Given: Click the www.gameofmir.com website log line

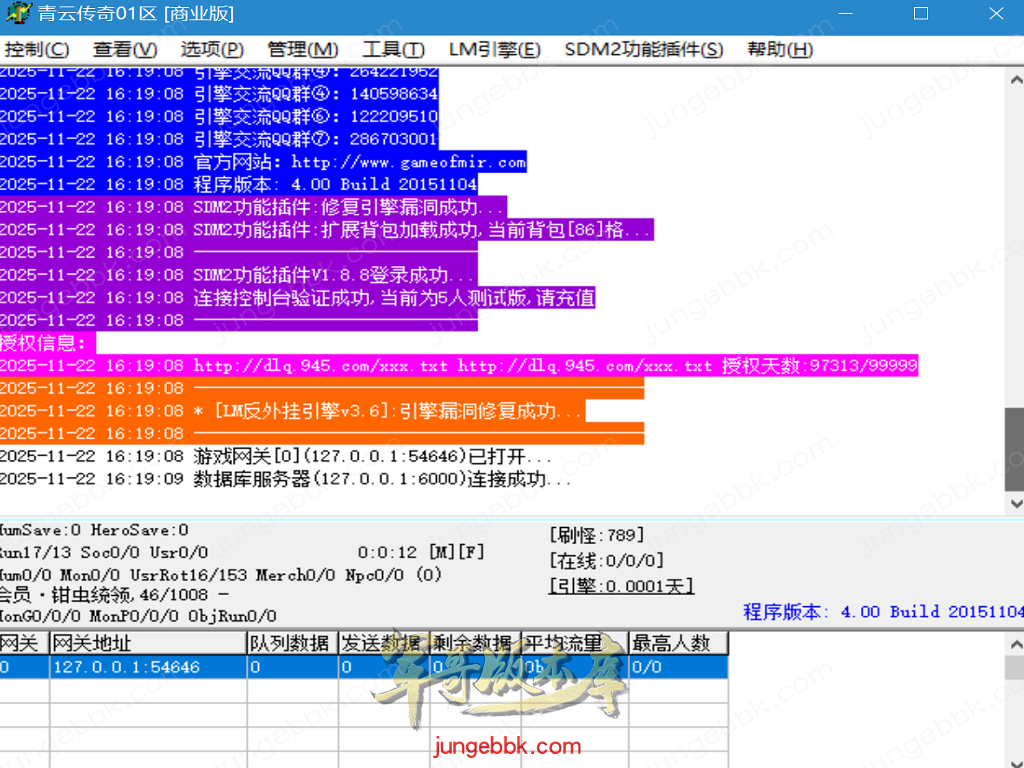Looking at the screenshot, I should click(360, 162).
